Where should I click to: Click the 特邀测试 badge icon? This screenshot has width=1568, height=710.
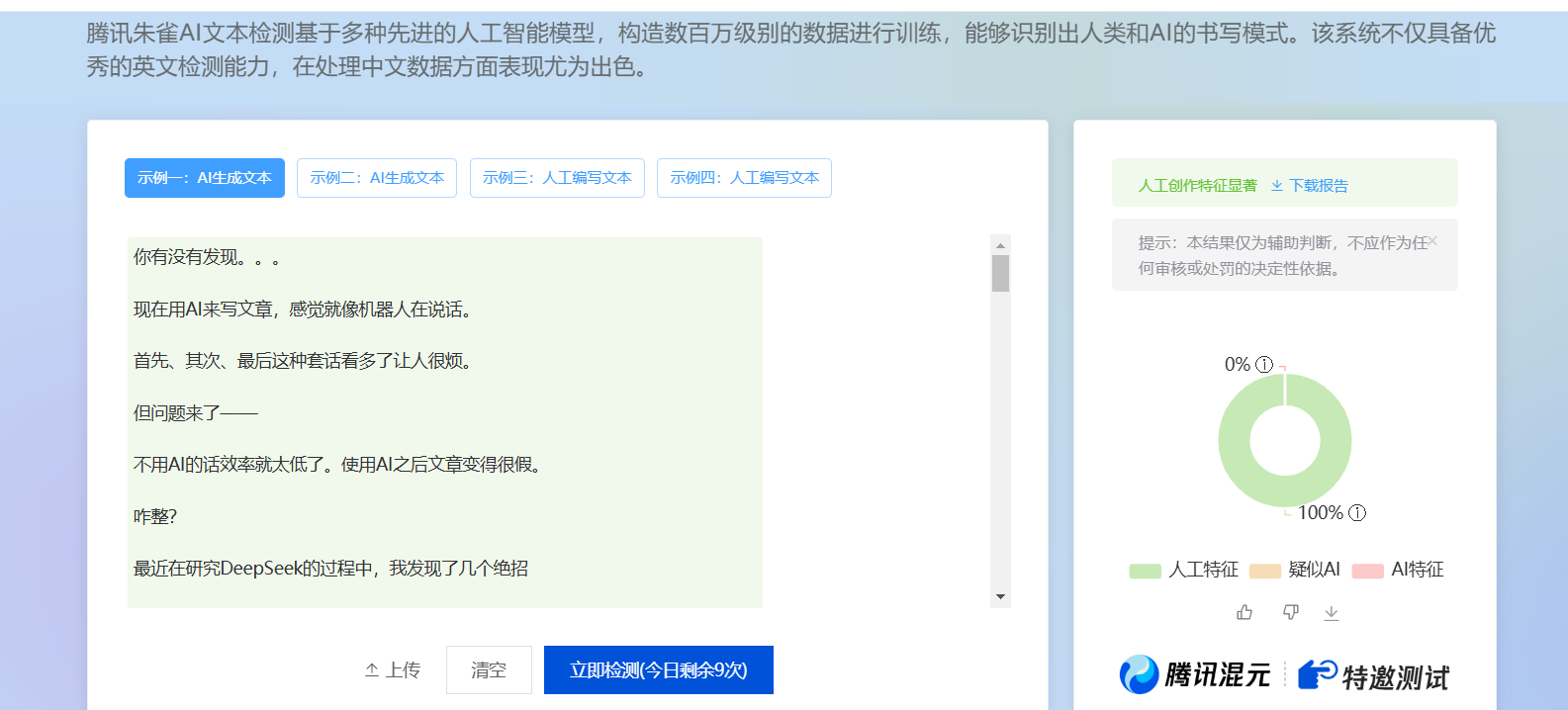coord(1318,674)
